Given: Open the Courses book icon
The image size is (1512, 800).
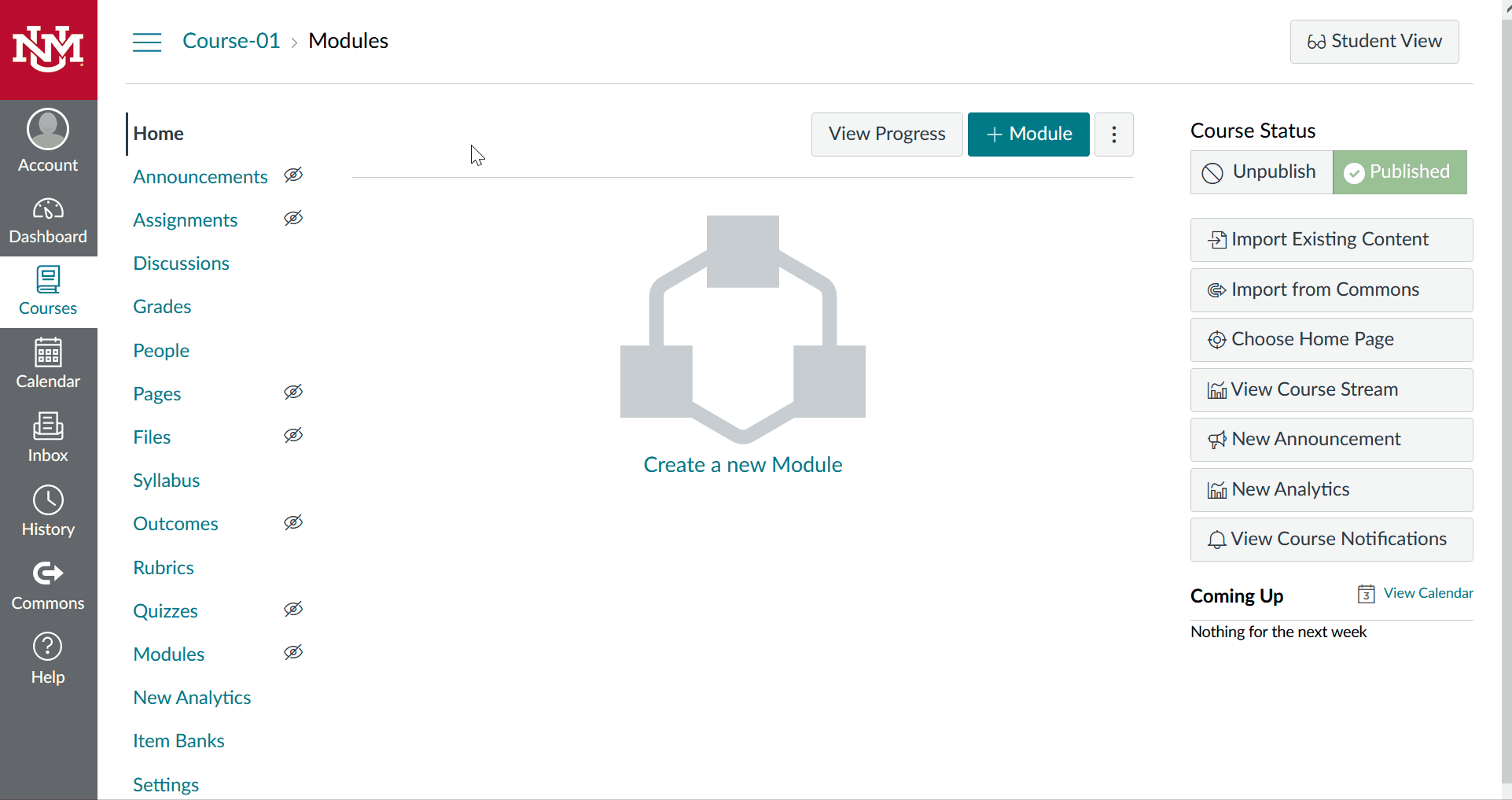Looking at the screenshot, I should [48, 279].
